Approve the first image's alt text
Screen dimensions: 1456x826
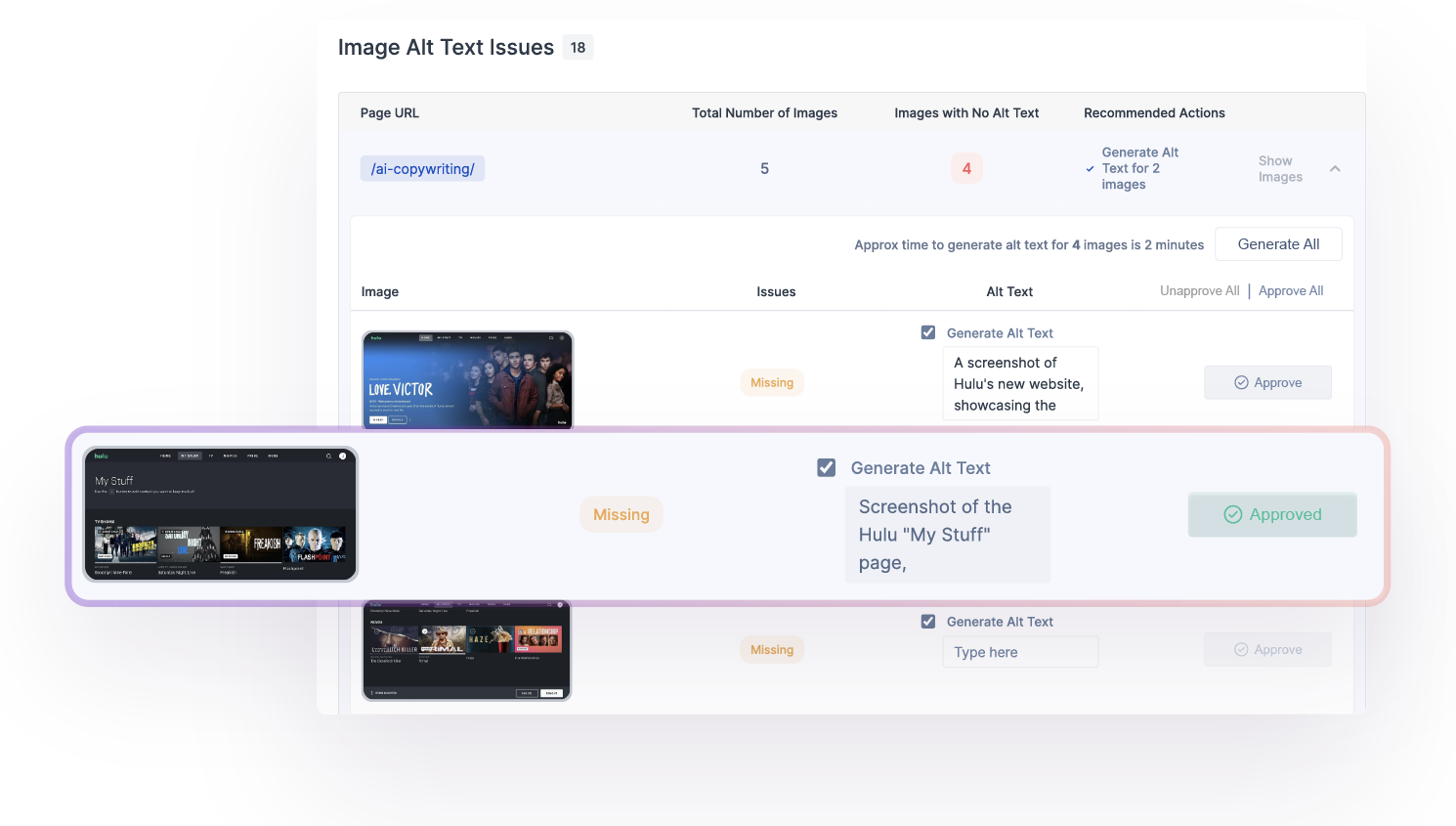(1267, 382)
